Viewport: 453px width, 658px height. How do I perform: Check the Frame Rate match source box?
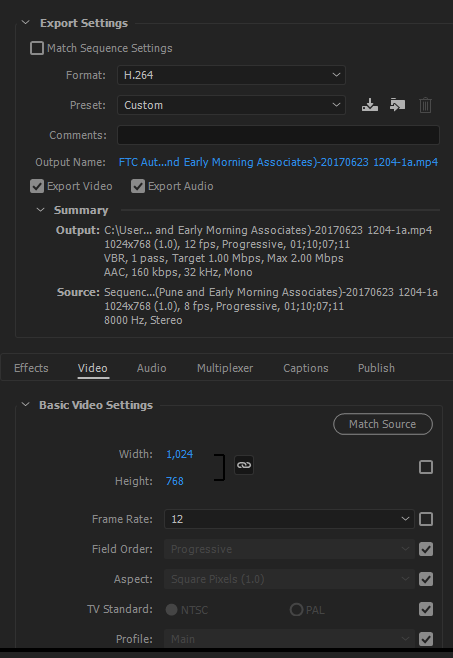coord(426,519)
